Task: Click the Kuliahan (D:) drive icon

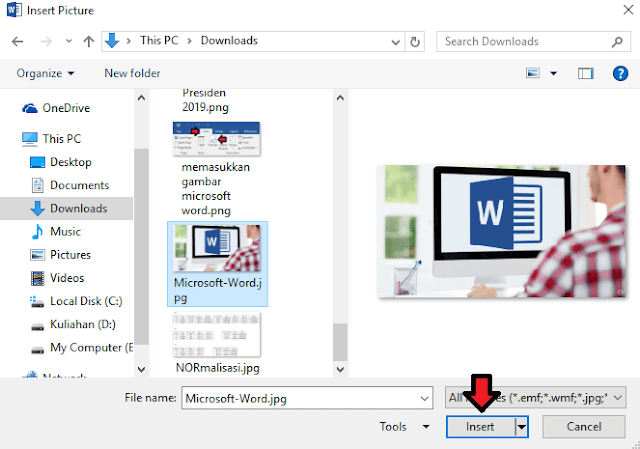Action: click(x=38, y=327)
